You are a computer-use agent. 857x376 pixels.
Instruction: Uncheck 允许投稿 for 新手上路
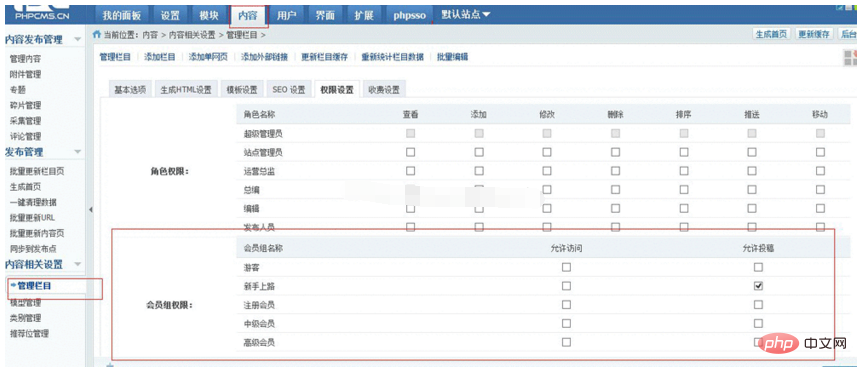point(758,286)
